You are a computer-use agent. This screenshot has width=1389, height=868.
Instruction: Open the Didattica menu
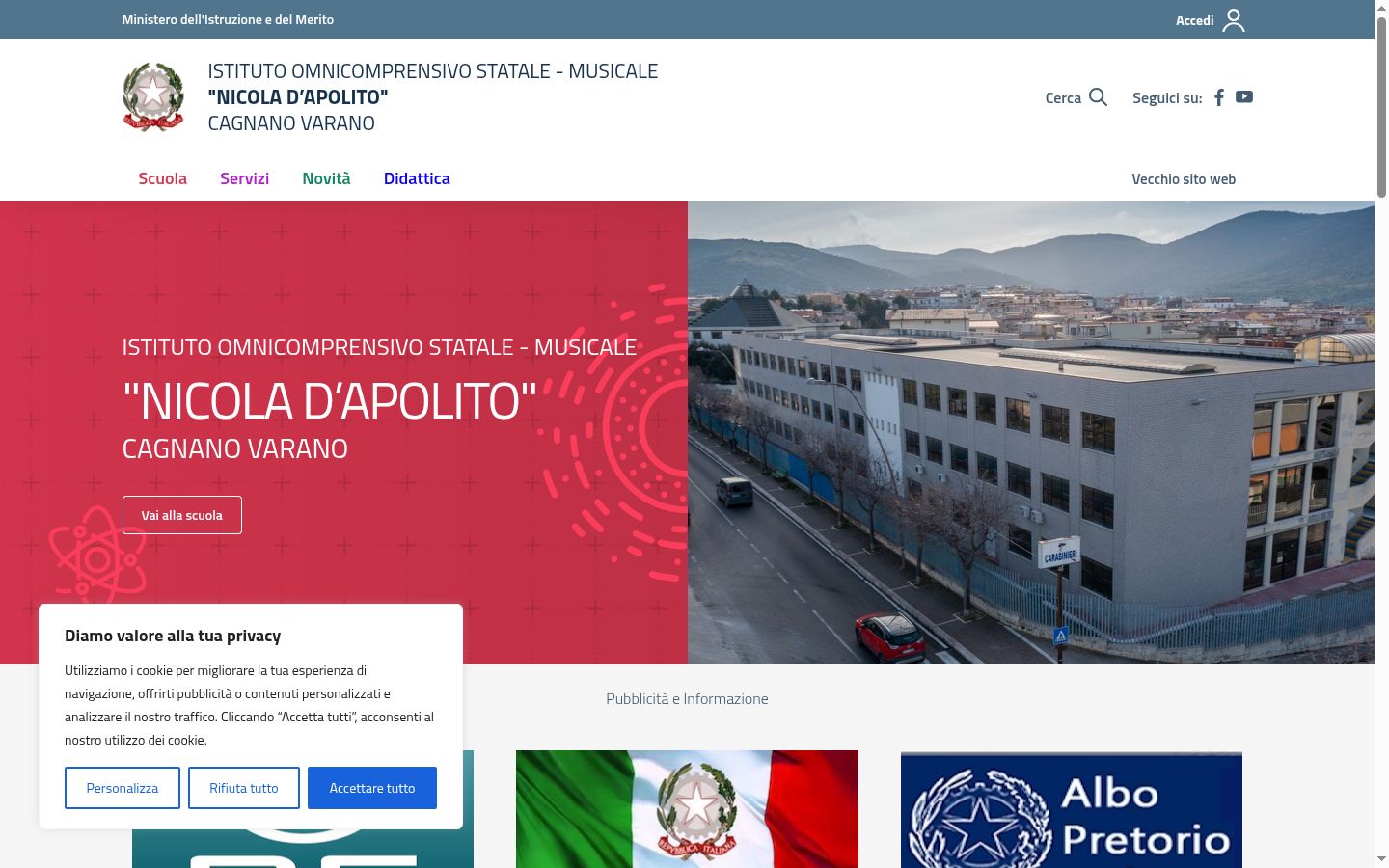tap(417, 178)
